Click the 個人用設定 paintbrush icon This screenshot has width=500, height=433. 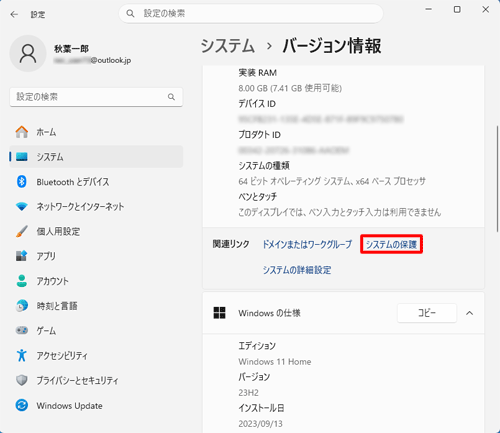pyautogui.click(x=22, y=231)
